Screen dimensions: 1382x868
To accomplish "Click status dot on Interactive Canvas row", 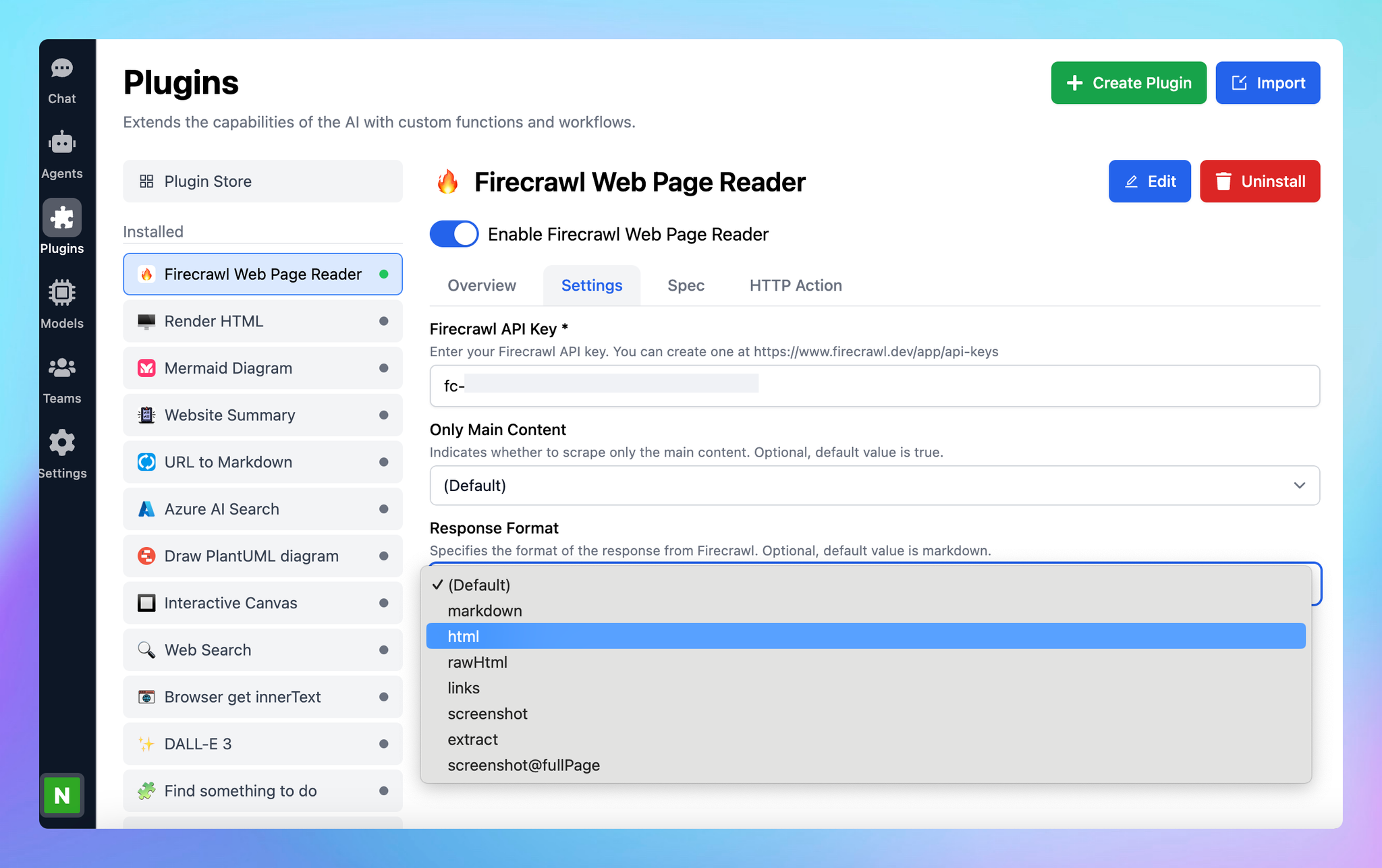I will [384, 603].
